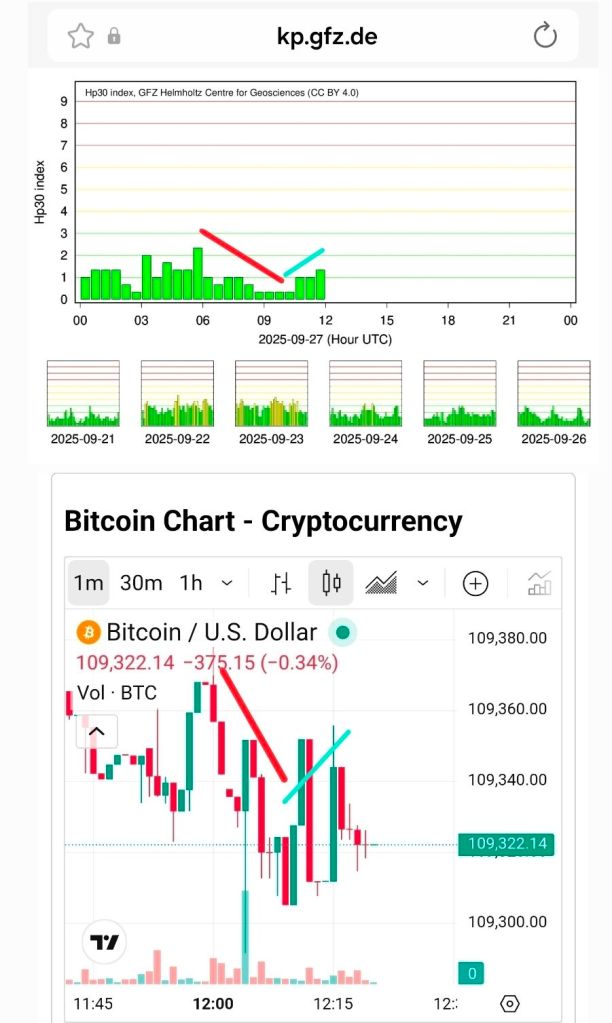Reload the page with refresh icon
Image resolution: width=612 pixels, height=1023 pixels.
point(545,36)
